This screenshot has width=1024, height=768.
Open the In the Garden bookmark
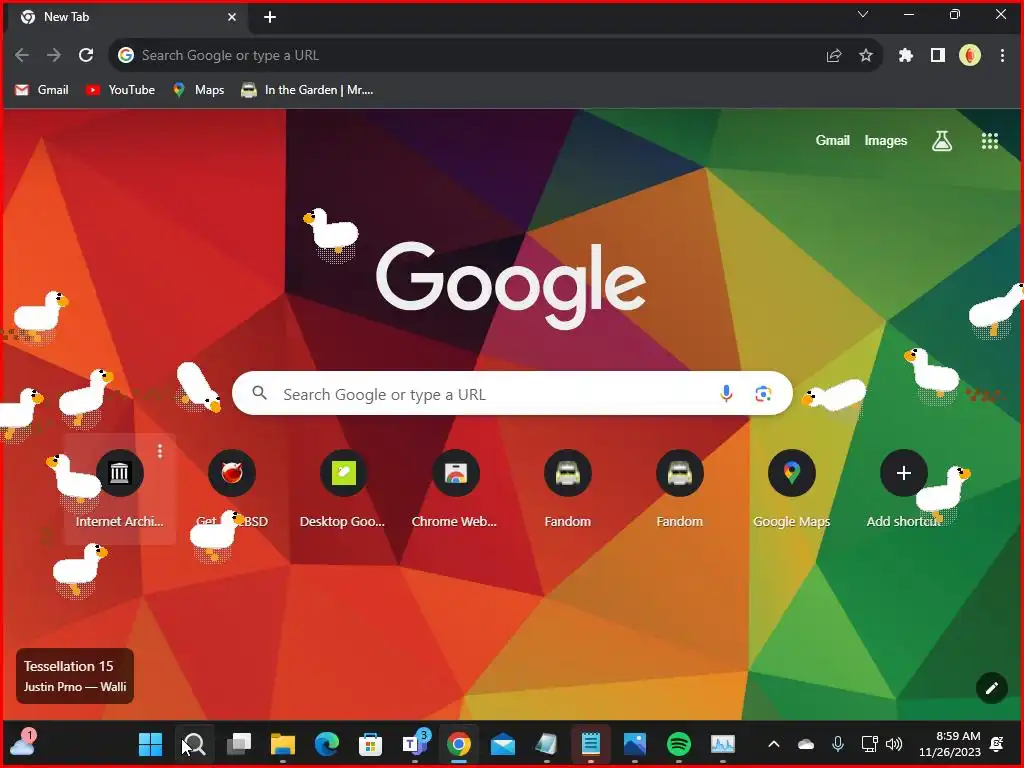307,90
